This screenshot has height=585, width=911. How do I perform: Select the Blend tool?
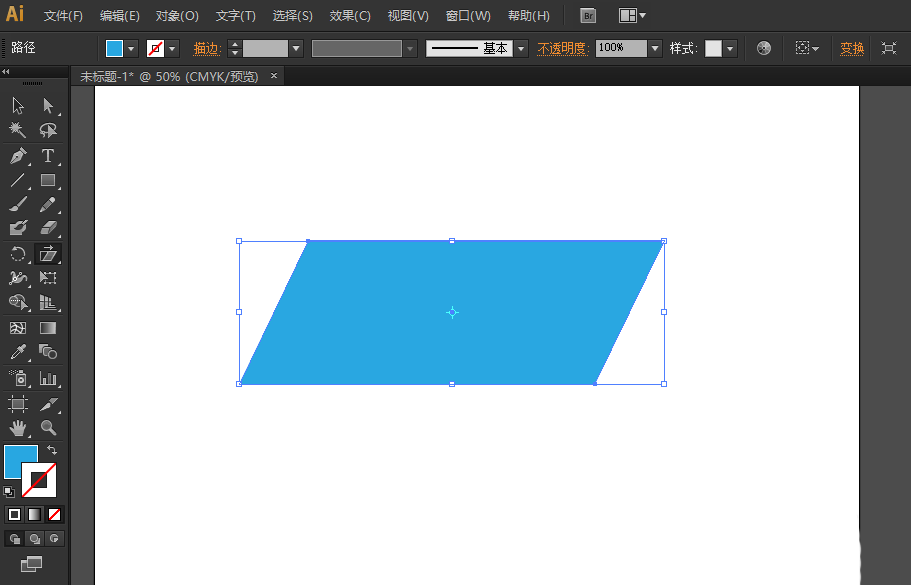click(48, 352)
